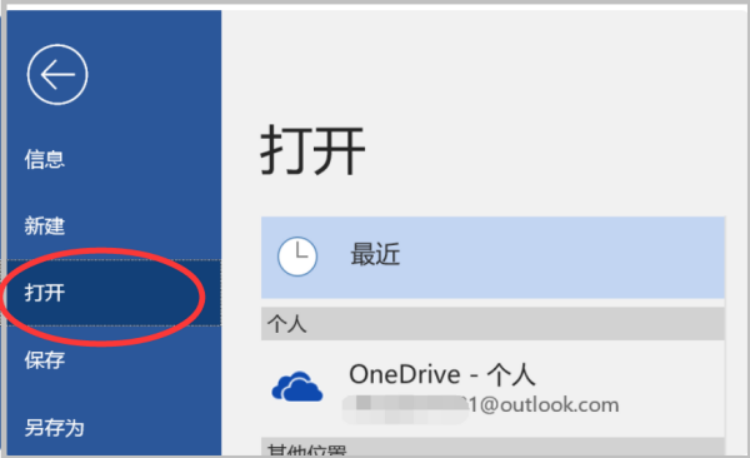750x458 pixels.
Task: Click the 个人 section header
Action: click(x=493, y=324)
